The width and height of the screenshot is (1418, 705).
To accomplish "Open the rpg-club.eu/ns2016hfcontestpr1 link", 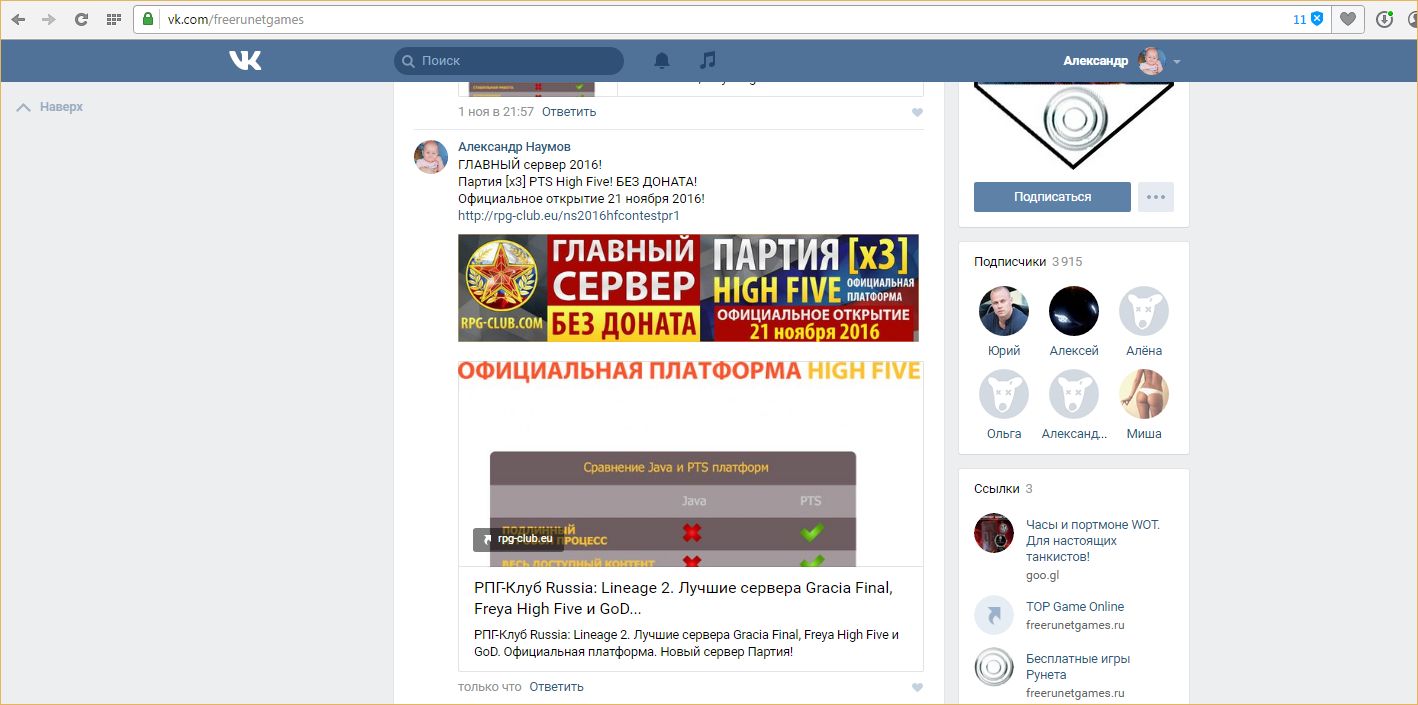I will coord(568,215).
